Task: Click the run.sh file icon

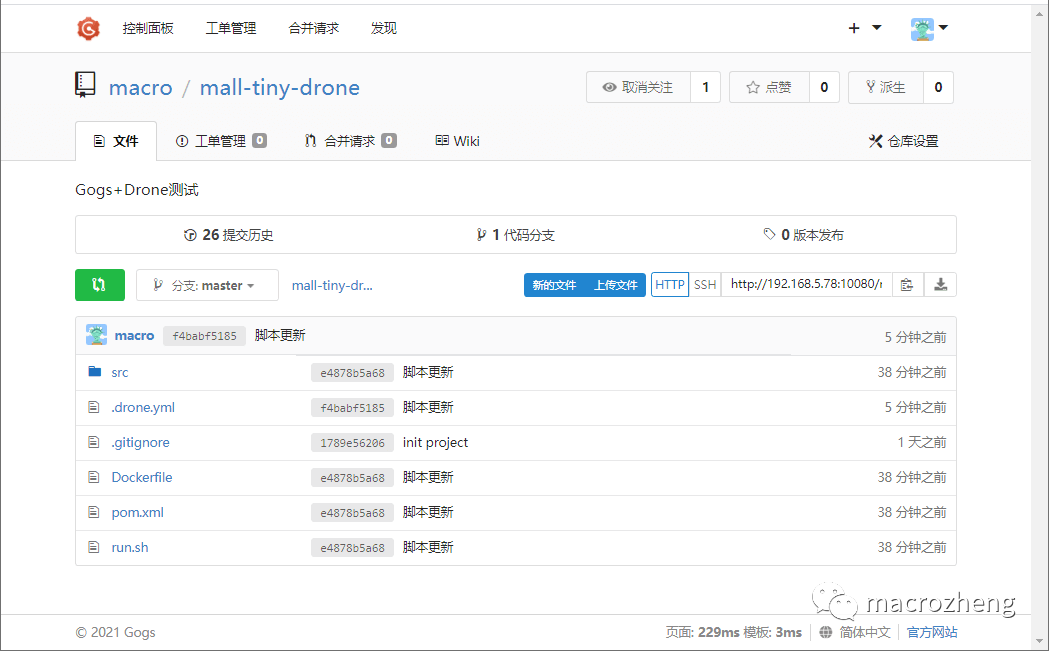Action: tap(94, 547)
